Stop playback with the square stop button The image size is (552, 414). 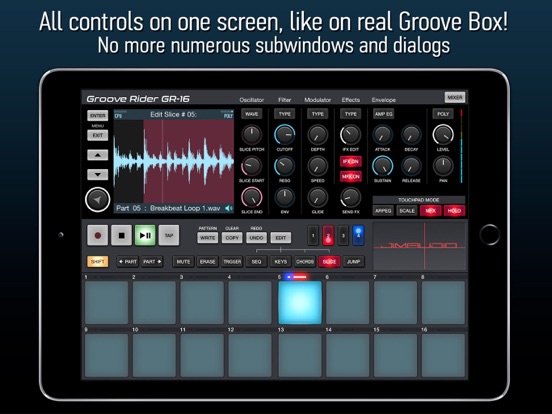tap(121, 235)
